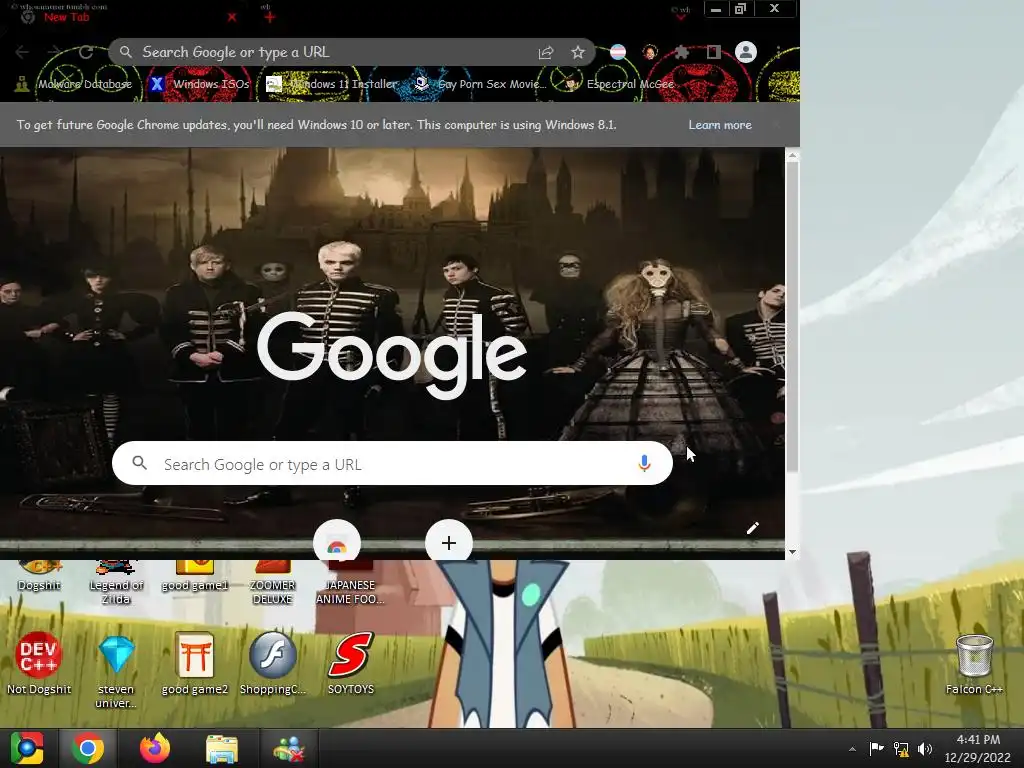The height and width of the screenshot is (768, 1024).
Task: Click the share page icon in the address bar
Action: click(546, 53)
